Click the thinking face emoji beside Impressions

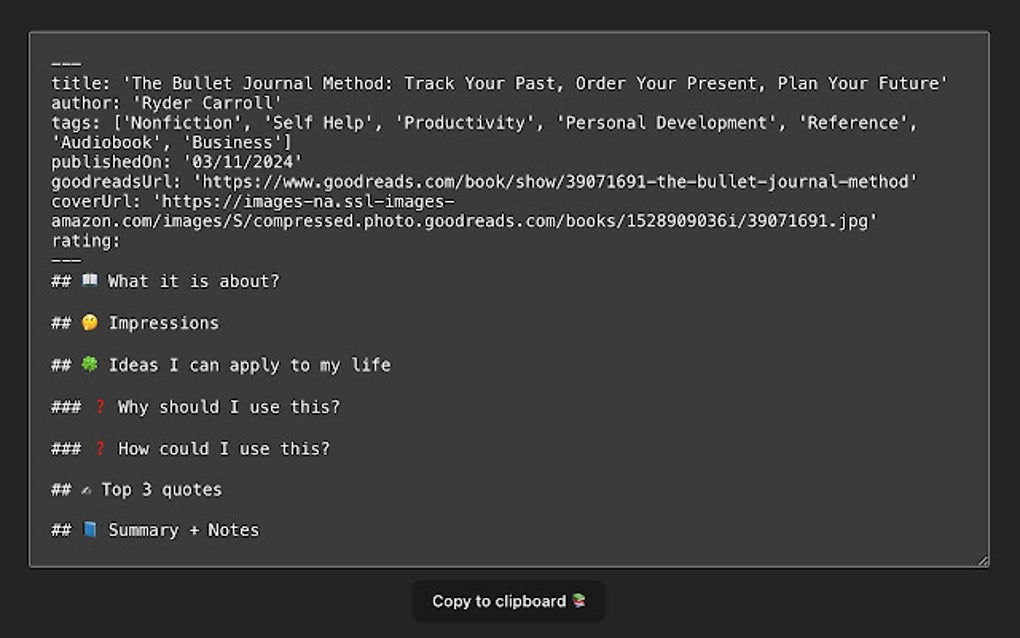tap(90, 323)
